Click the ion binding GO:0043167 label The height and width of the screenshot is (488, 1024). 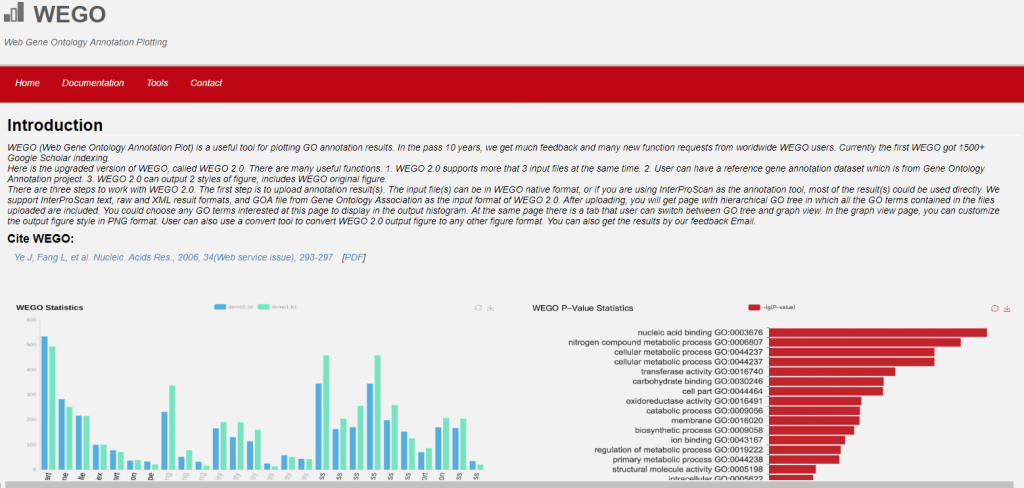tap(717, 440)
